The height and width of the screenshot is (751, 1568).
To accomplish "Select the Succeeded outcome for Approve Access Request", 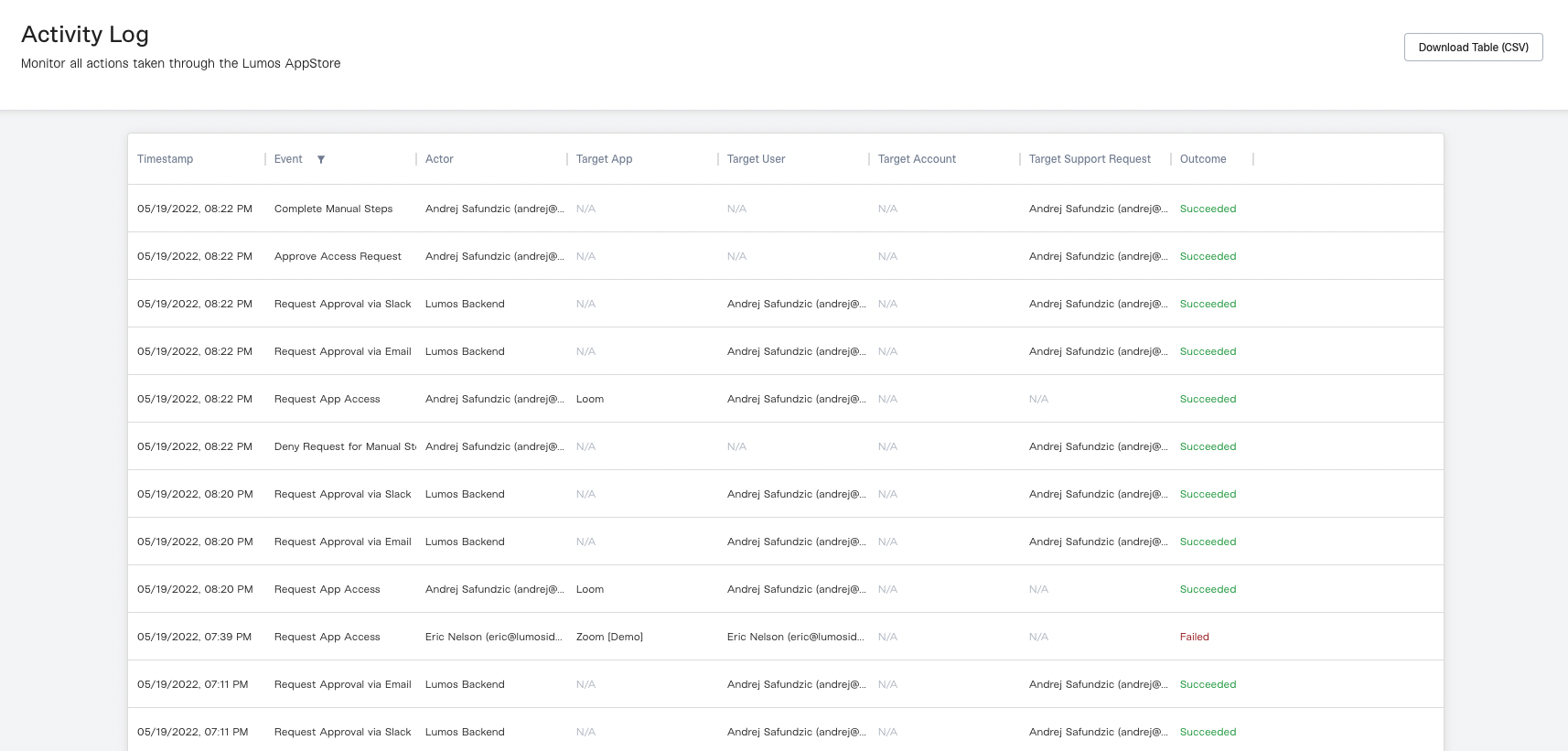I will point(1208,256).
